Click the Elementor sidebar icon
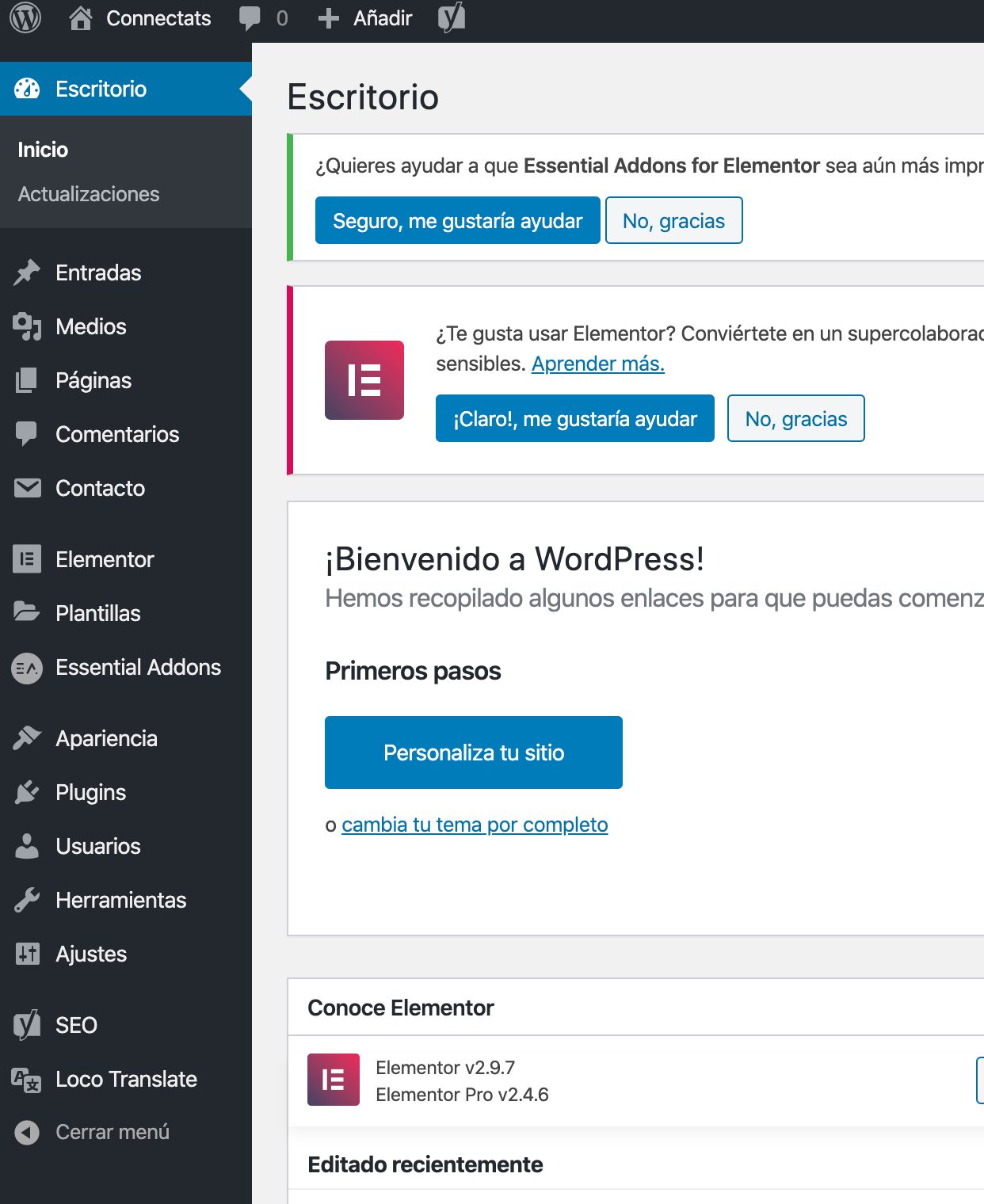This screenshot has height=1204, width=984. coord(27,559)
